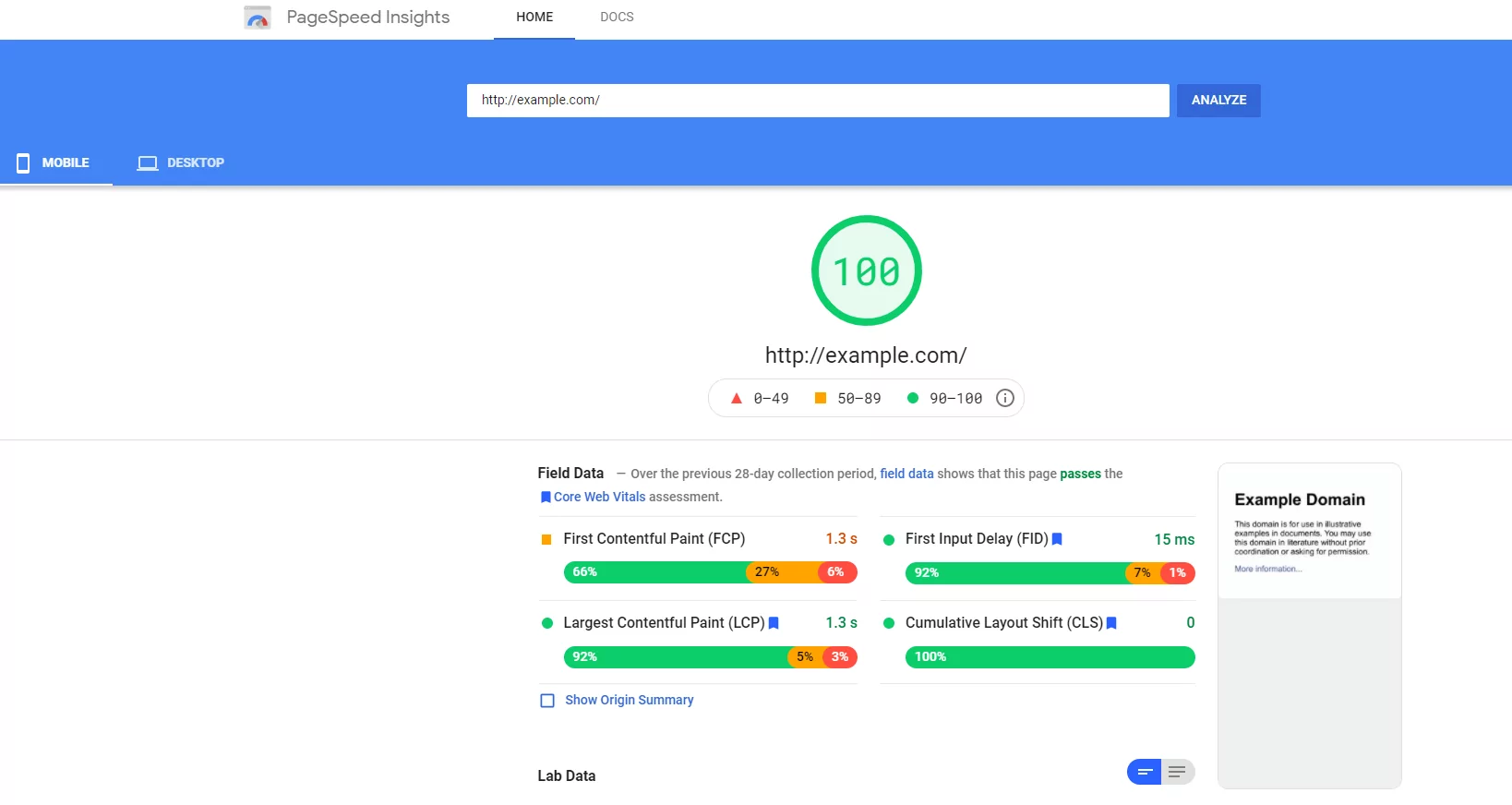Click the First Contentful Paint (FCP) label
This screenshot has height=805, width=1512.
coord(654,539)
